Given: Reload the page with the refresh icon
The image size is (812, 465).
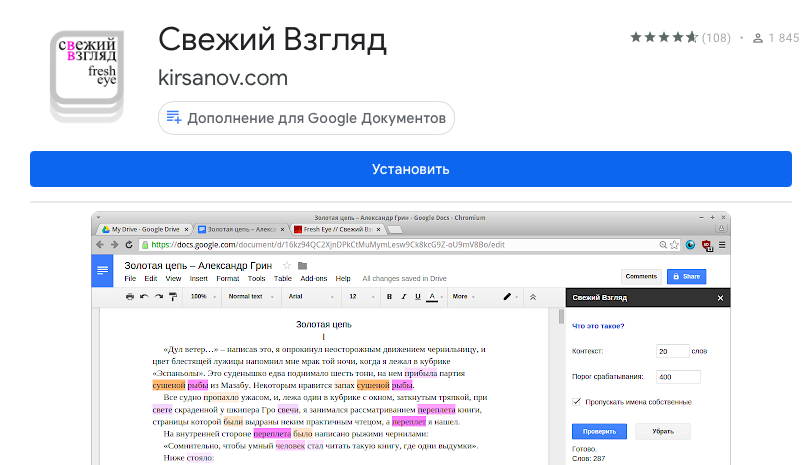Looking at the screenshot, I should 129,244.
